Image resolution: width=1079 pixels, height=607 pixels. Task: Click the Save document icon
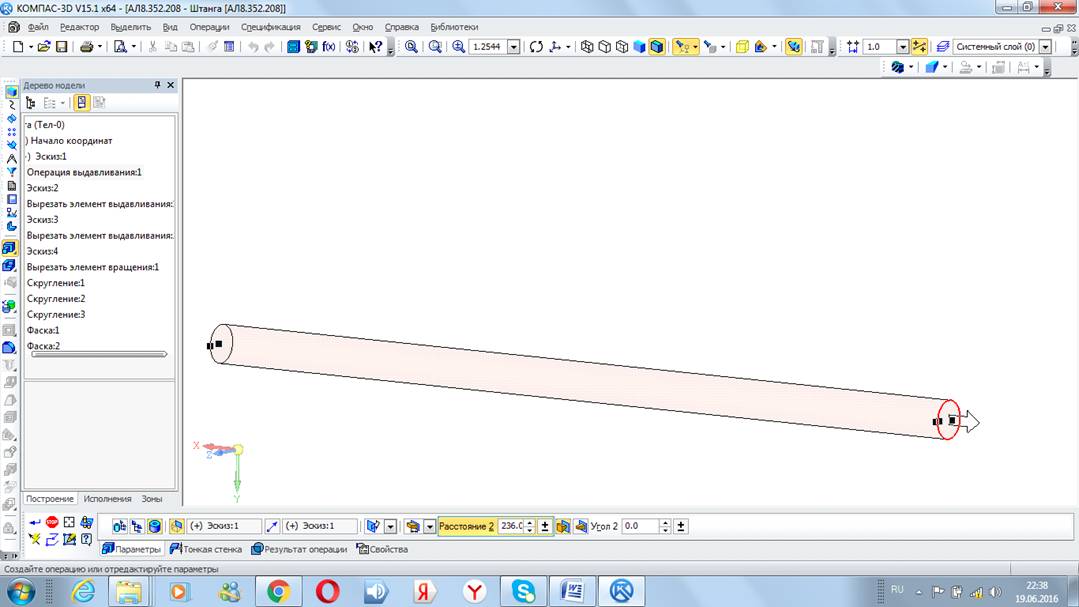(x=61, y=47)
